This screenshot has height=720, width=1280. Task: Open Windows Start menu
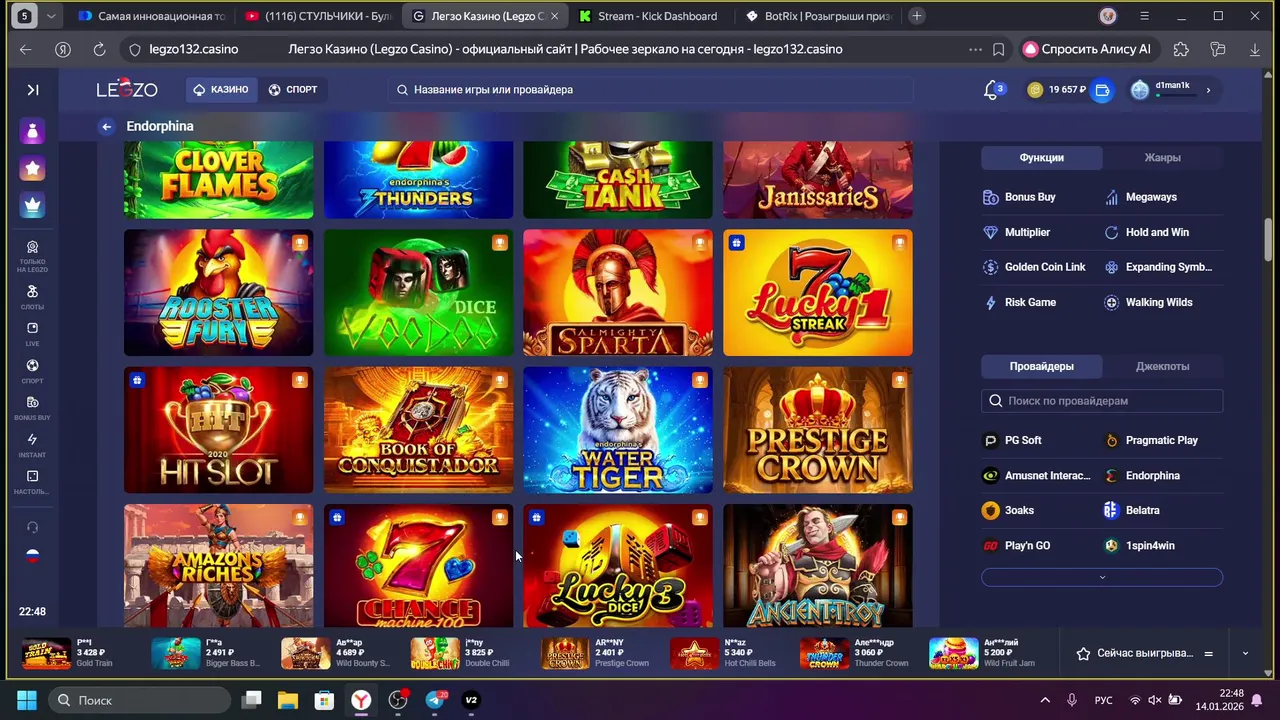(x=27, y=700)
